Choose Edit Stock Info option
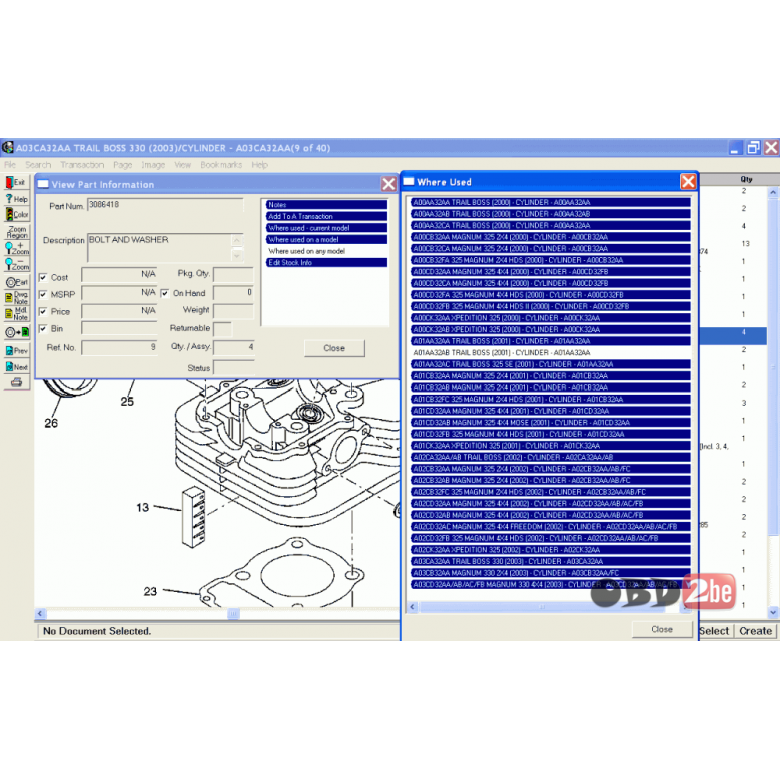The height and width of the screenshot is (780, 780). (326, 262)
